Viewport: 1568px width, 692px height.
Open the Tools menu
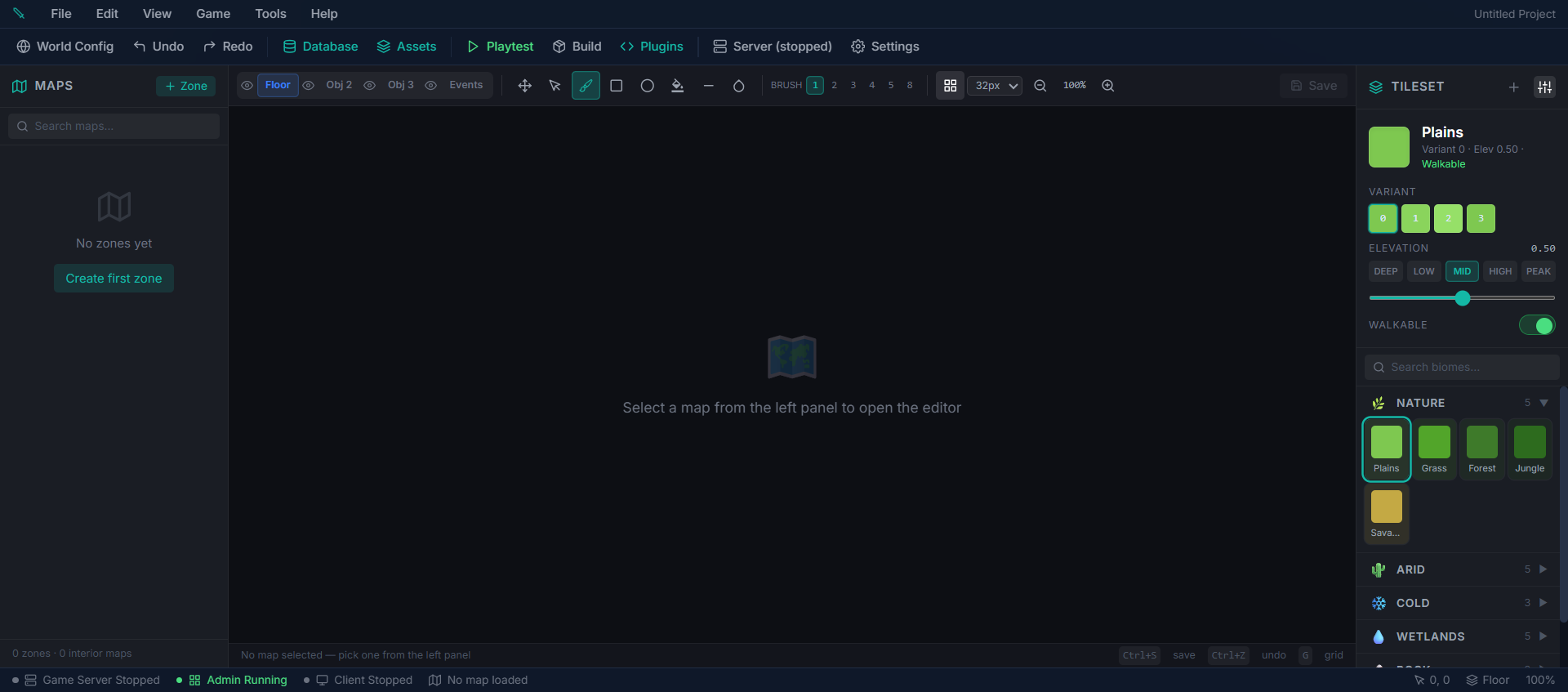click(x=270, y=14)
